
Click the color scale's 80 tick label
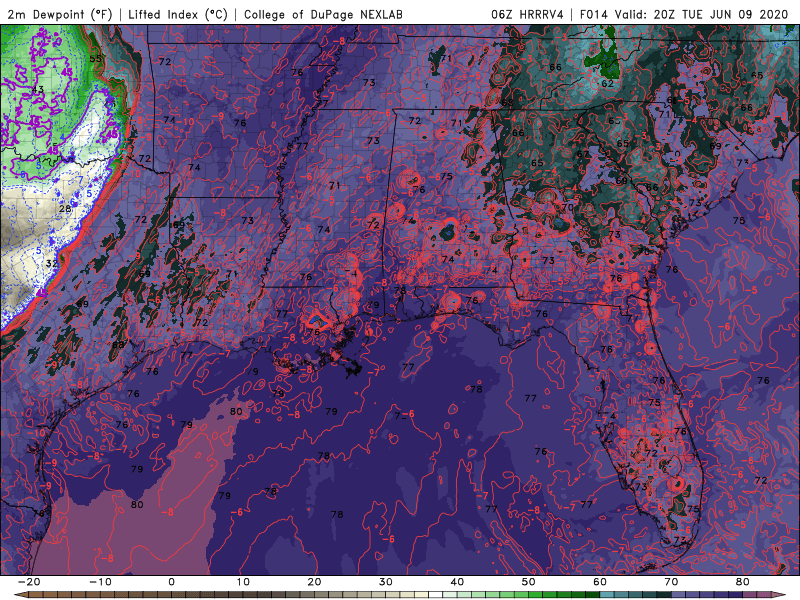[743, 582]
